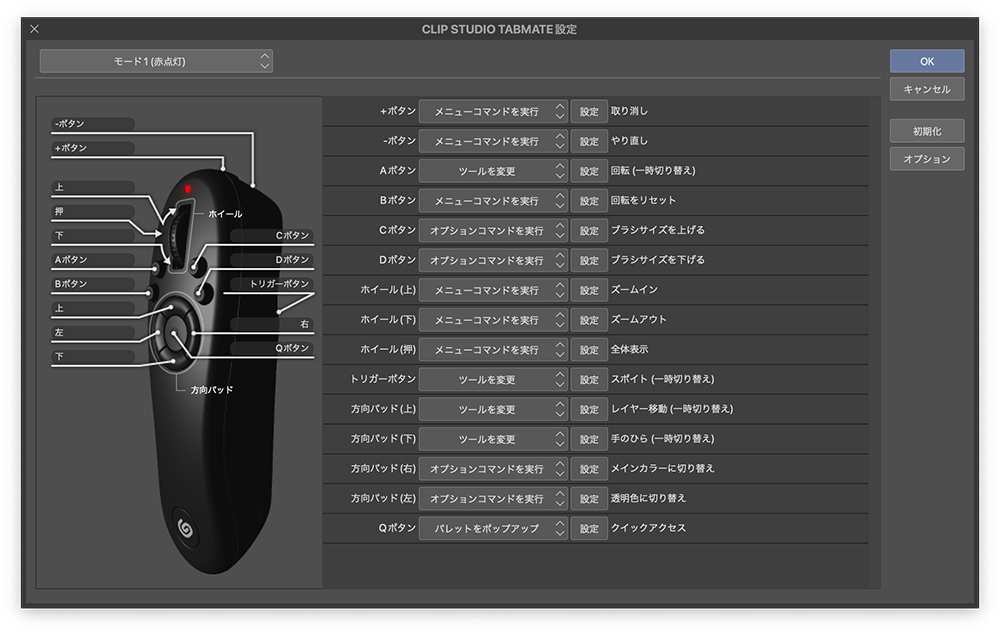This screenshot has width=1000, height=633.
Task: Click 設定 for the -ボタン row
Action: tap(589, 142)
